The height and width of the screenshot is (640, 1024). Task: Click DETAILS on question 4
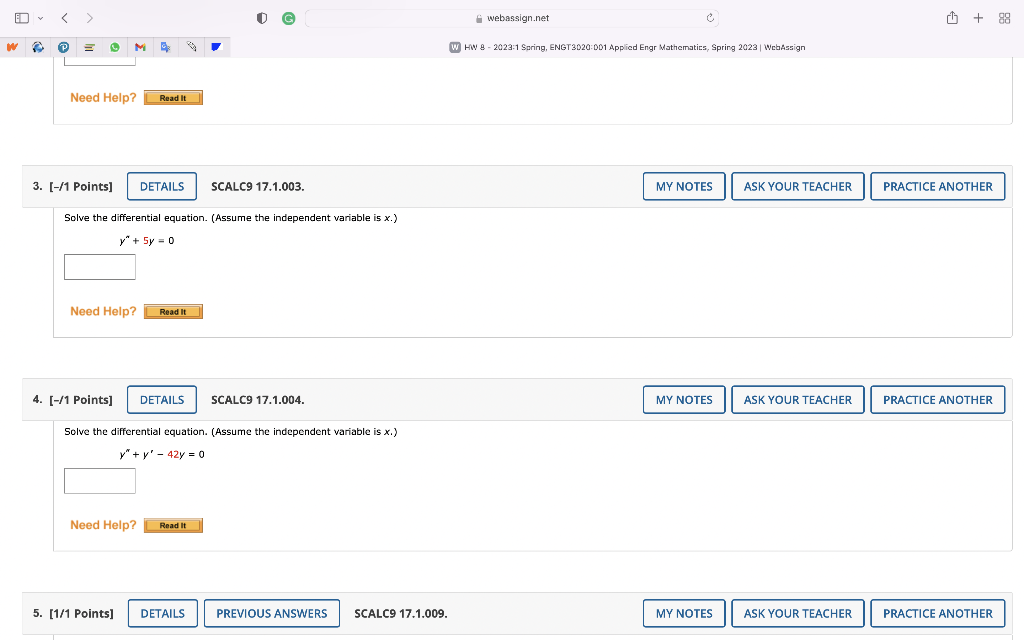pyautogui.click(x=161, y=399)
